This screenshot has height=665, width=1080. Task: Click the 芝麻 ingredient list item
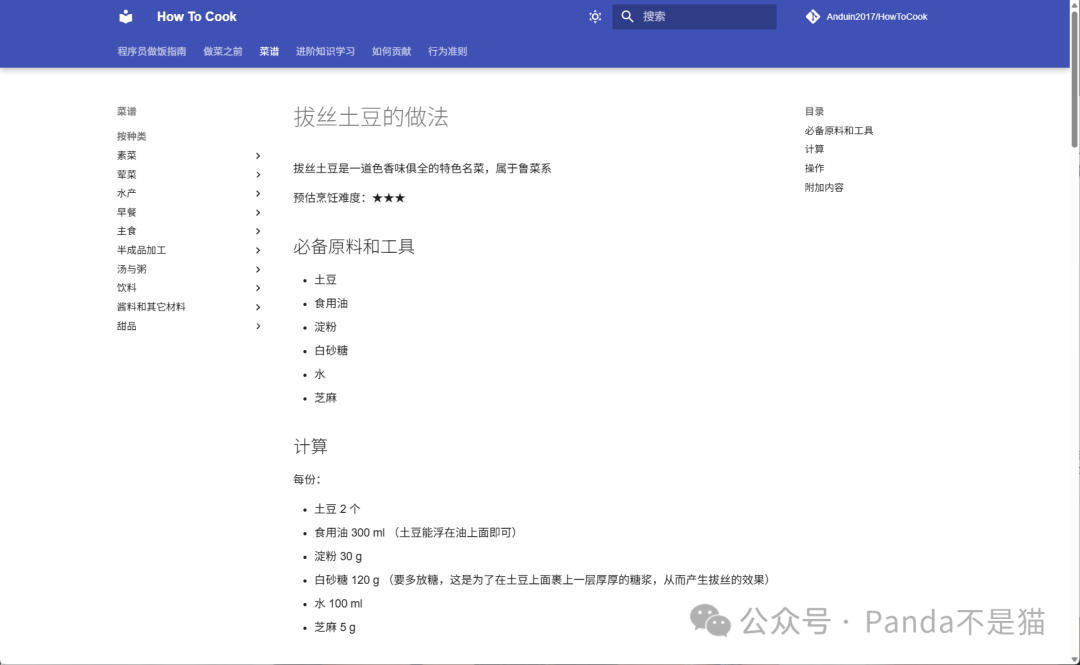point(326,398)
